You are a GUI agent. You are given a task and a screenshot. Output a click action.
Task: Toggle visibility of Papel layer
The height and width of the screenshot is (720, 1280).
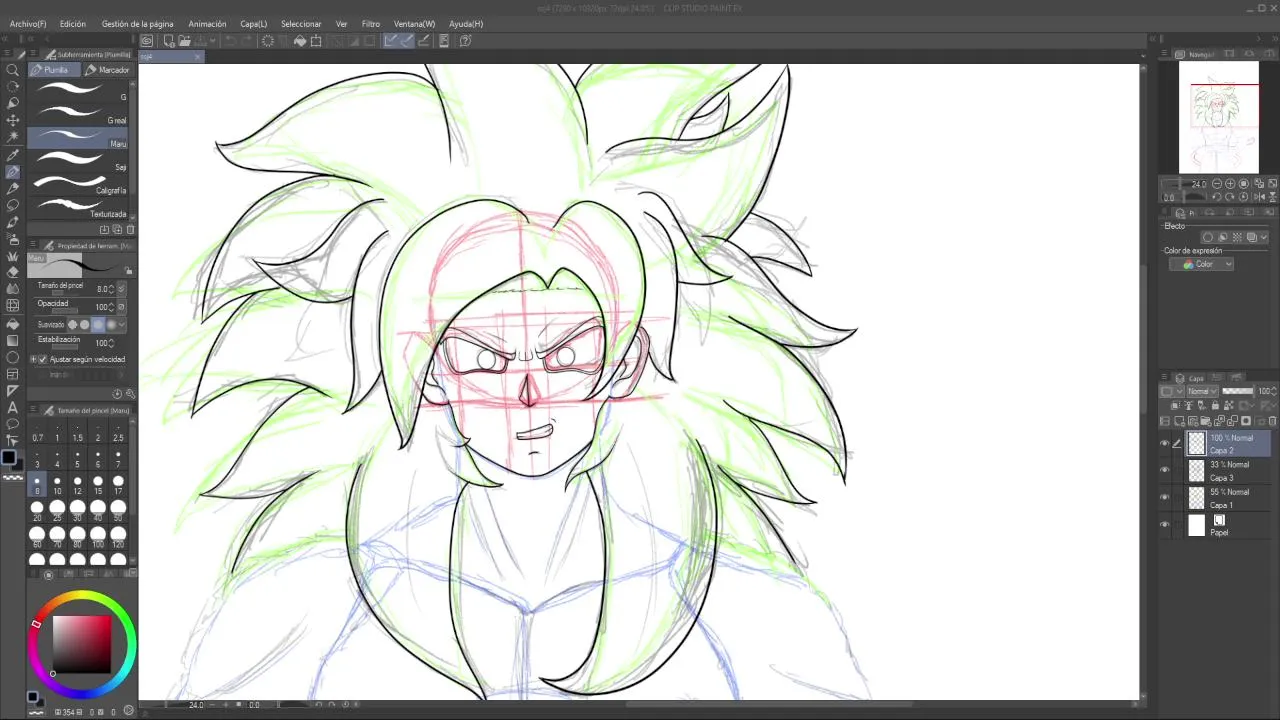1164,525
